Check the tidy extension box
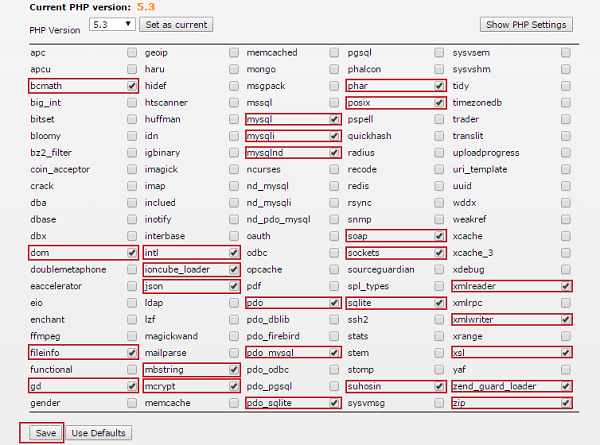The image size is (600, 445). click(x=566, y=86)
